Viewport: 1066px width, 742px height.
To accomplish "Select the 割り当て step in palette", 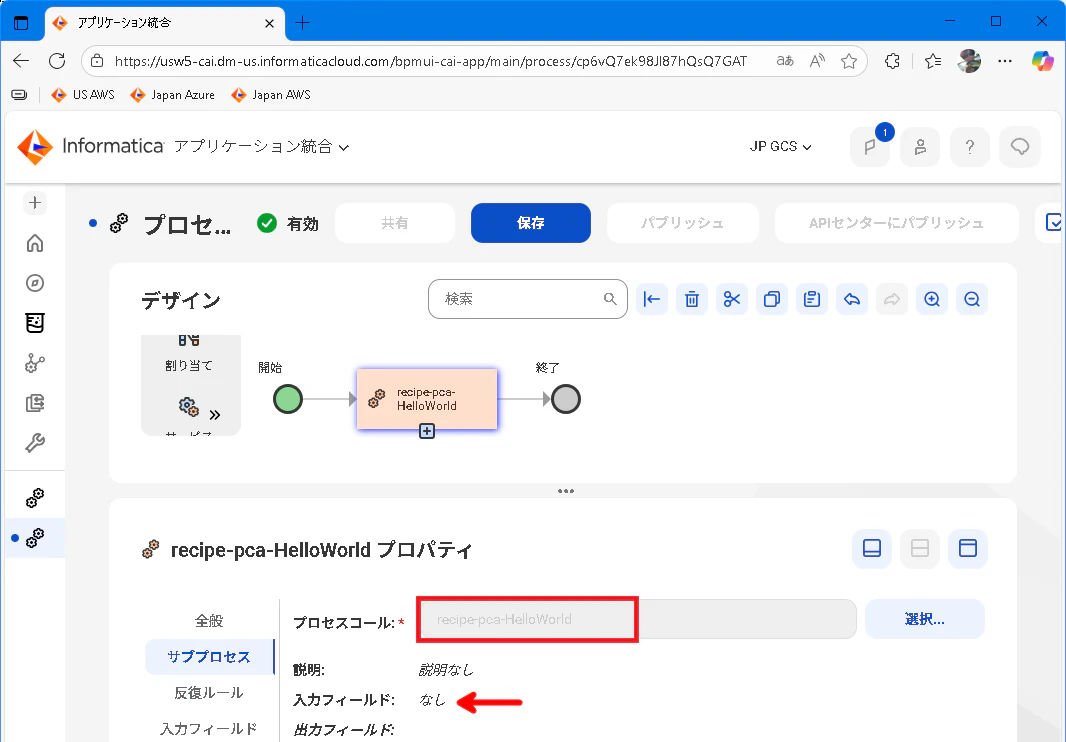I will click(189, 354).
